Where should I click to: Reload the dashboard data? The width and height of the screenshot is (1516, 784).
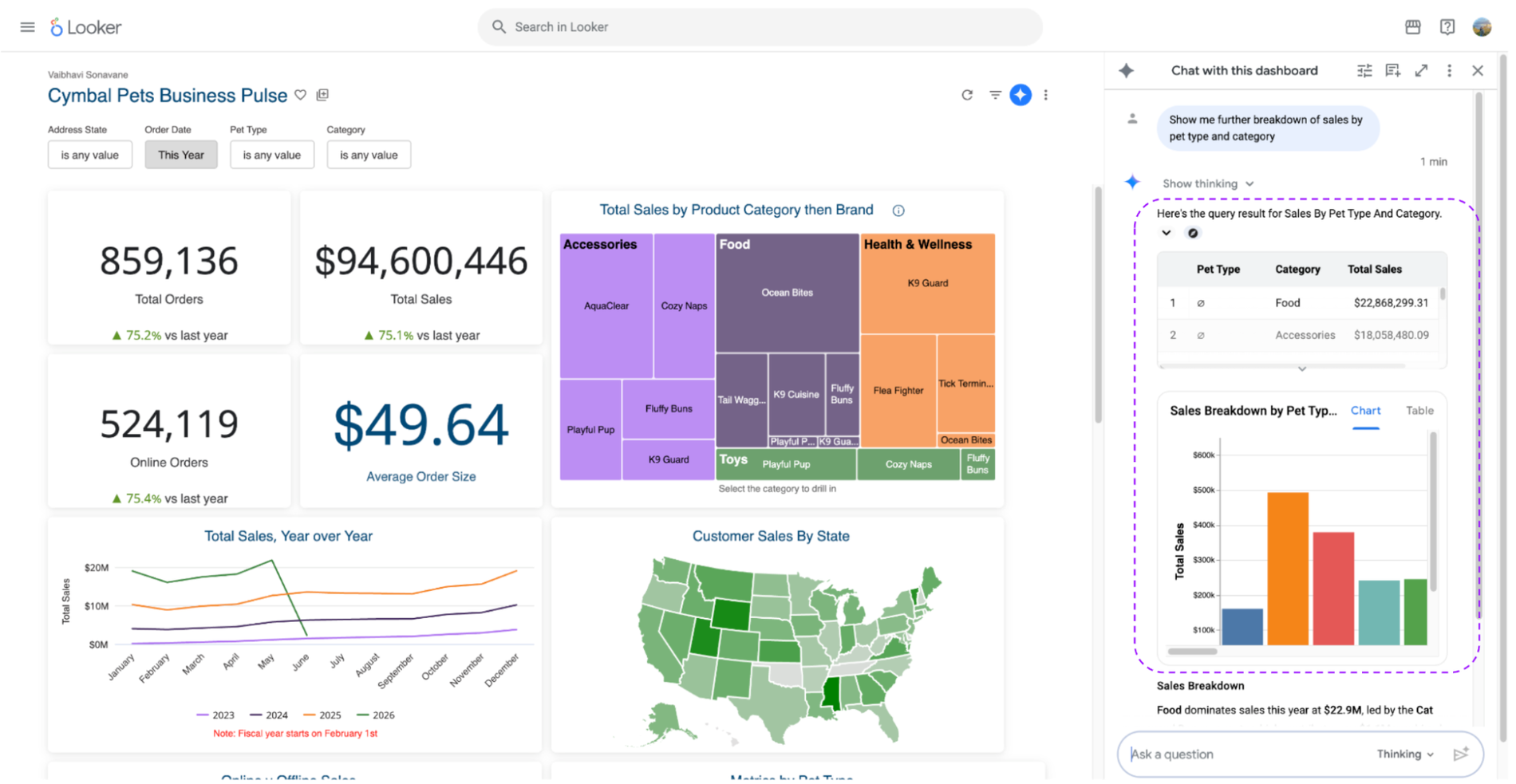click(967, 95)
